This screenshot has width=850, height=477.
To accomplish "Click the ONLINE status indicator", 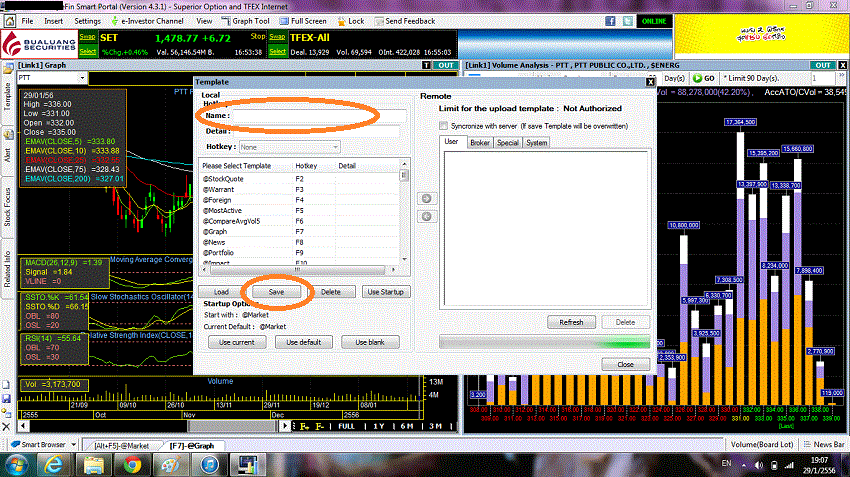I will pos(654,21).
